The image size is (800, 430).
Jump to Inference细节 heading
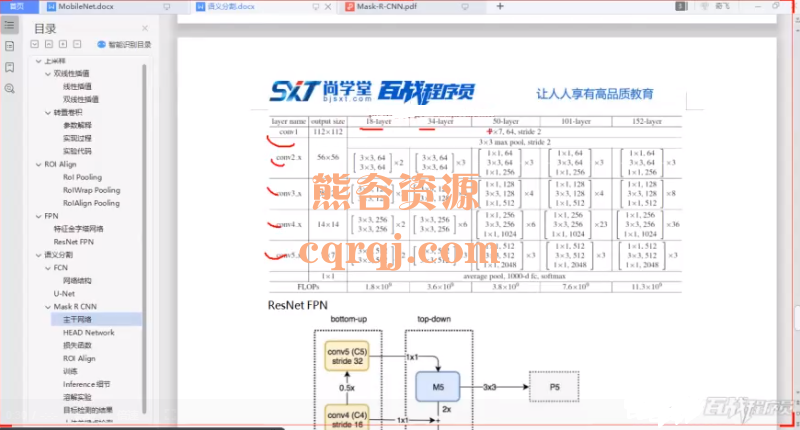pos(86,384)
